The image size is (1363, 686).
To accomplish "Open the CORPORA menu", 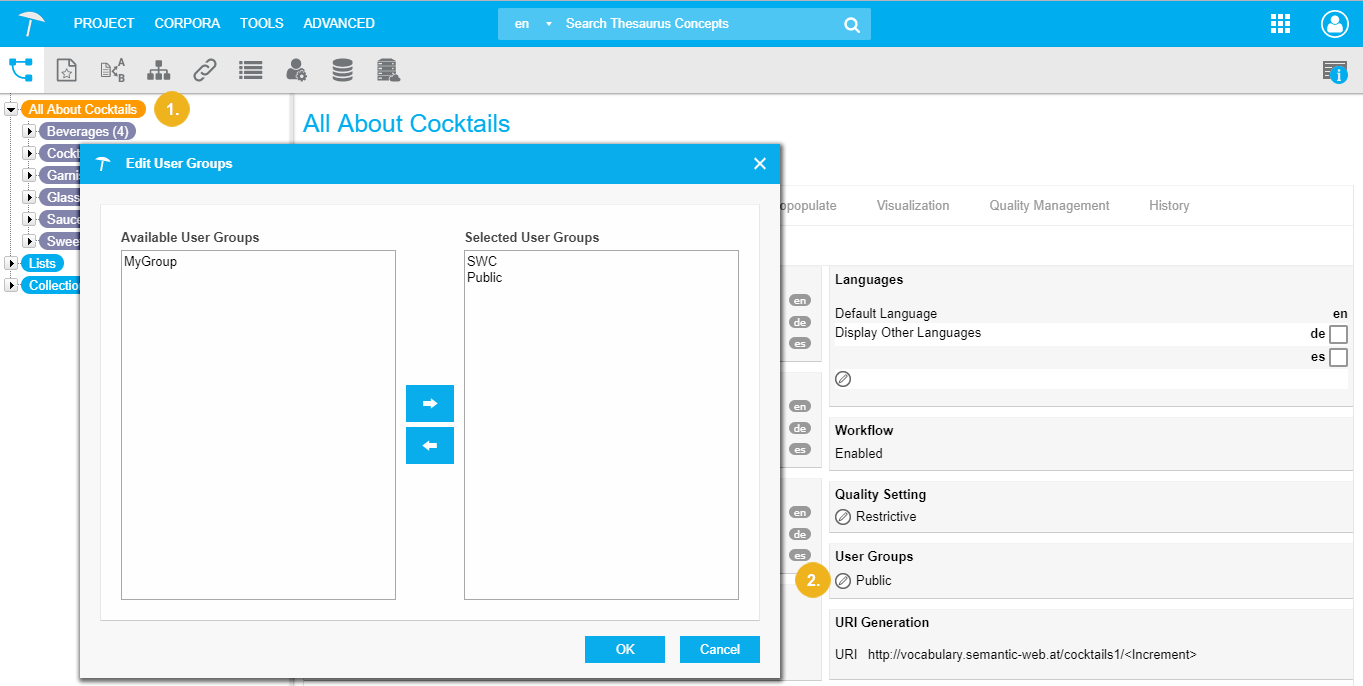I will pyautogui.click(x=187, y=23).
